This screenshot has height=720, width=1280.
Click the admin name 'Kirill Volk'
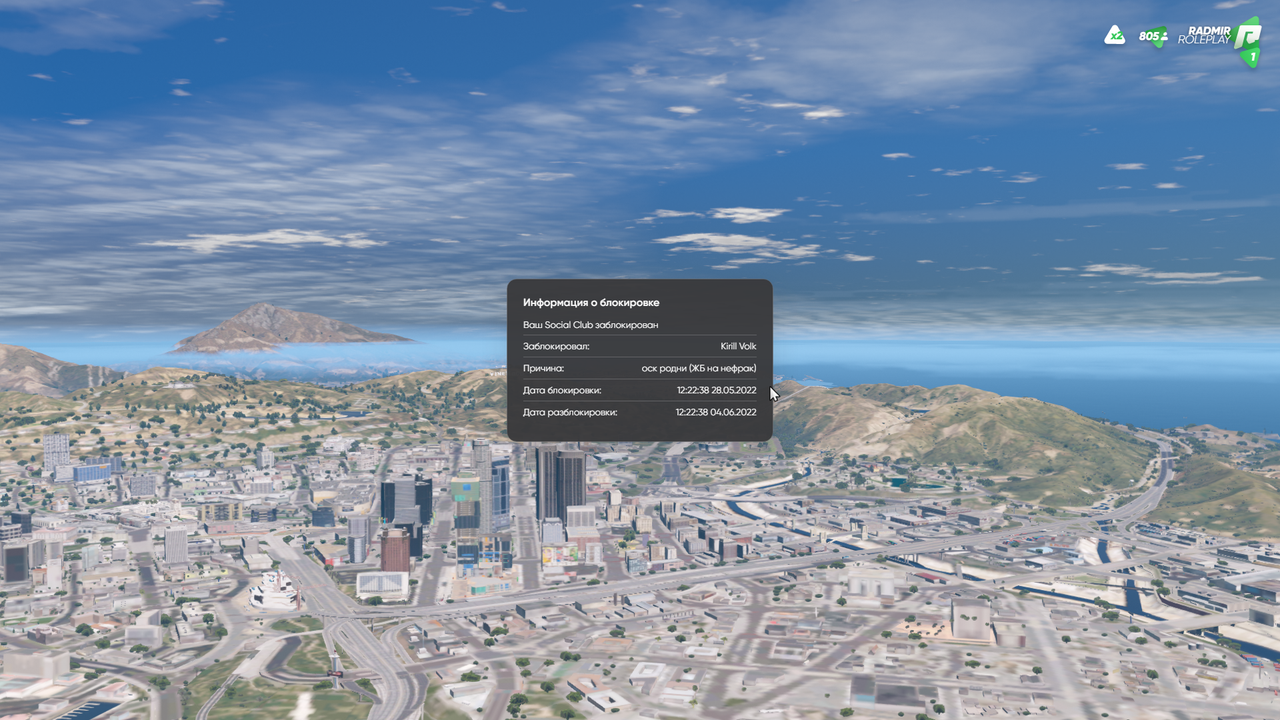738,346
